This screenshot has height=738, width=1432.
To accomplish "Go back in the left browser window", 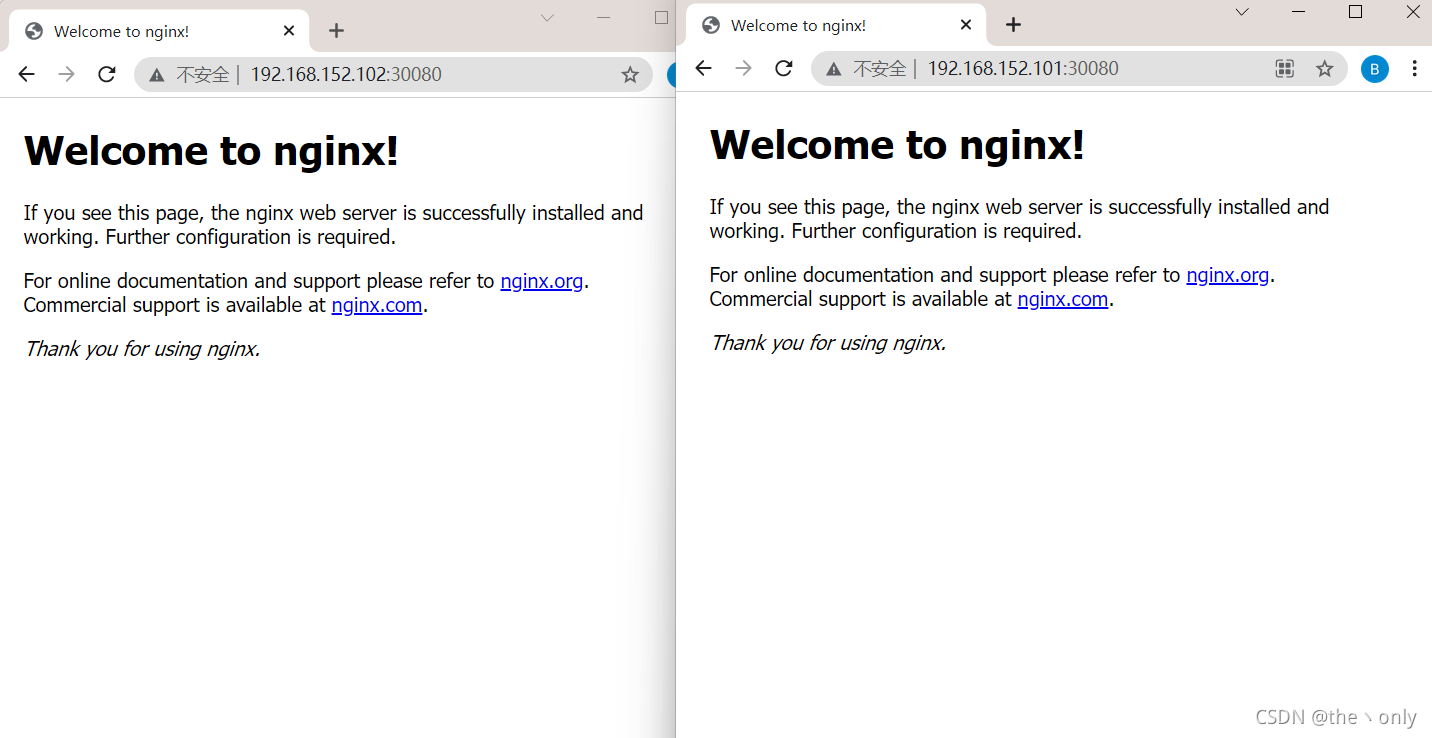I will pos(27,74).
